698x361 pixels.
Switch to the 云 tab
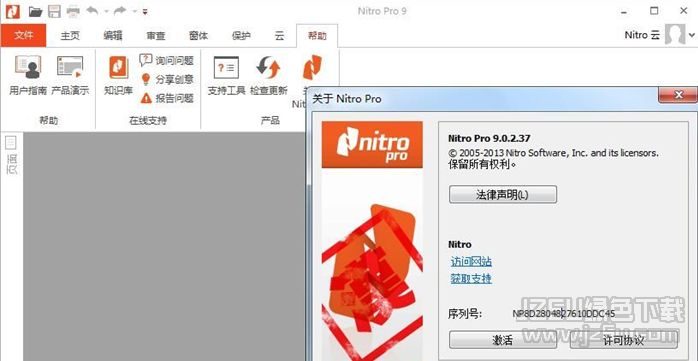(279, 36)
